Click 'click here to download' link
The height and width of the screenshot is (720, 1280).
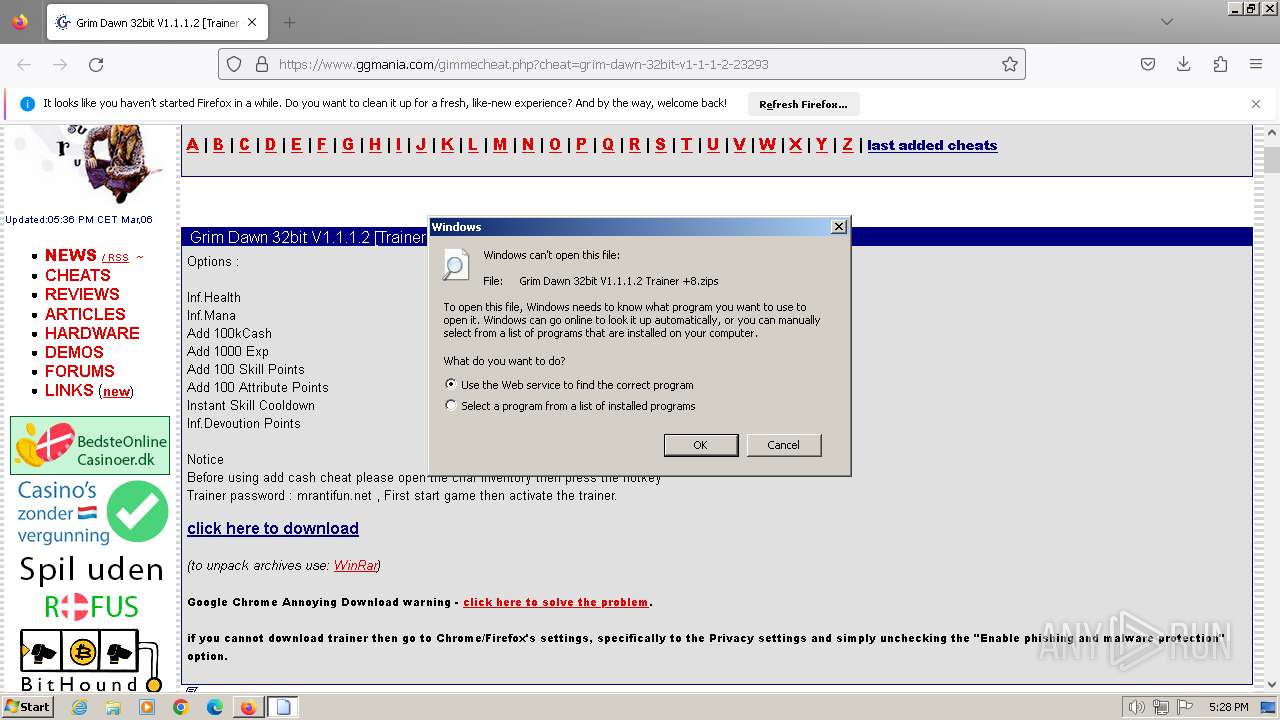coord(273,528)
